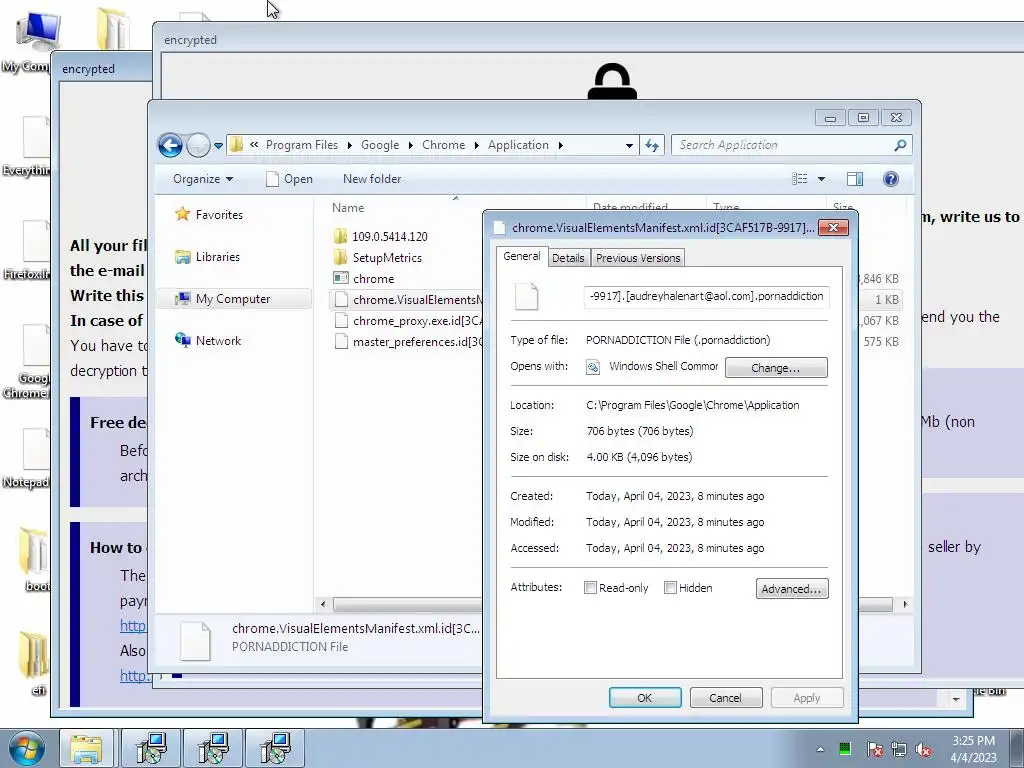1024x768 pixels.
Task: Select Libraries in navigation pane
Action: click(208, 257)
